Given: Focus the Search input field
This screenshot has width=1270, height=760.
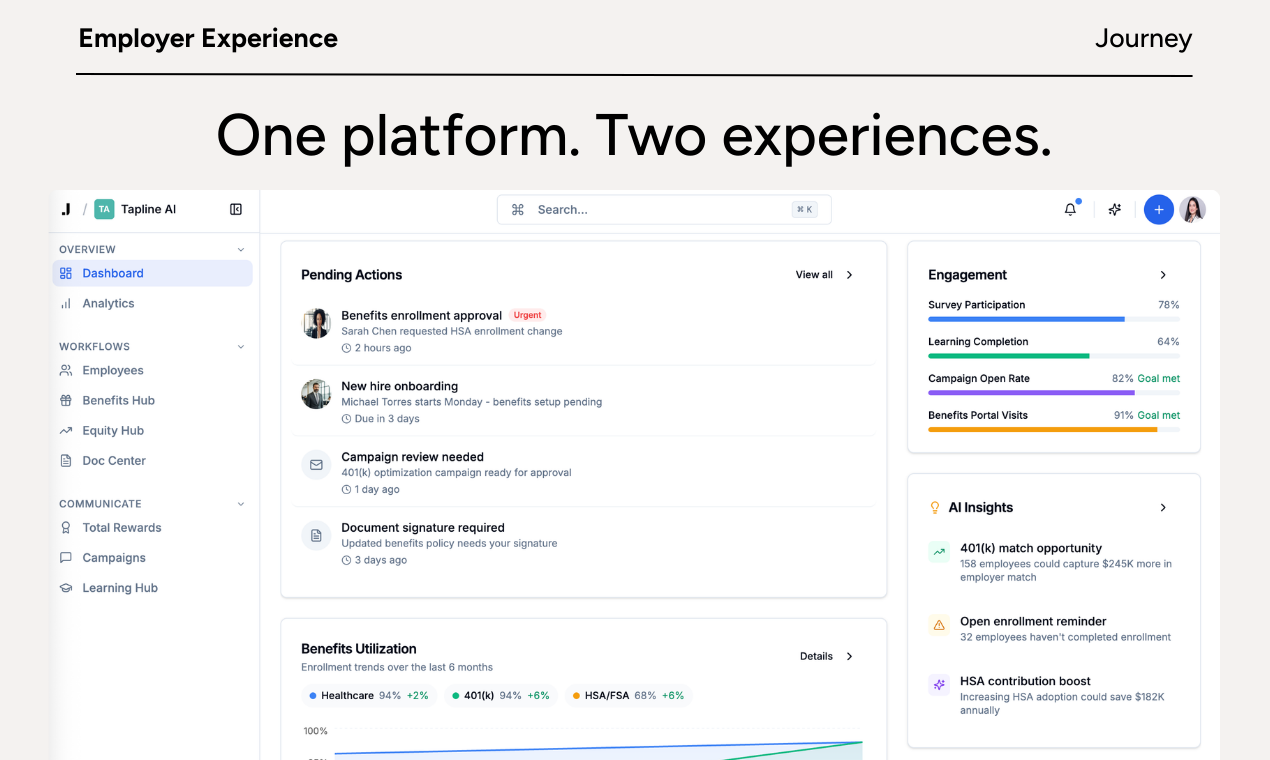Looking at the screenshot, I should click(x=664, y=209).
